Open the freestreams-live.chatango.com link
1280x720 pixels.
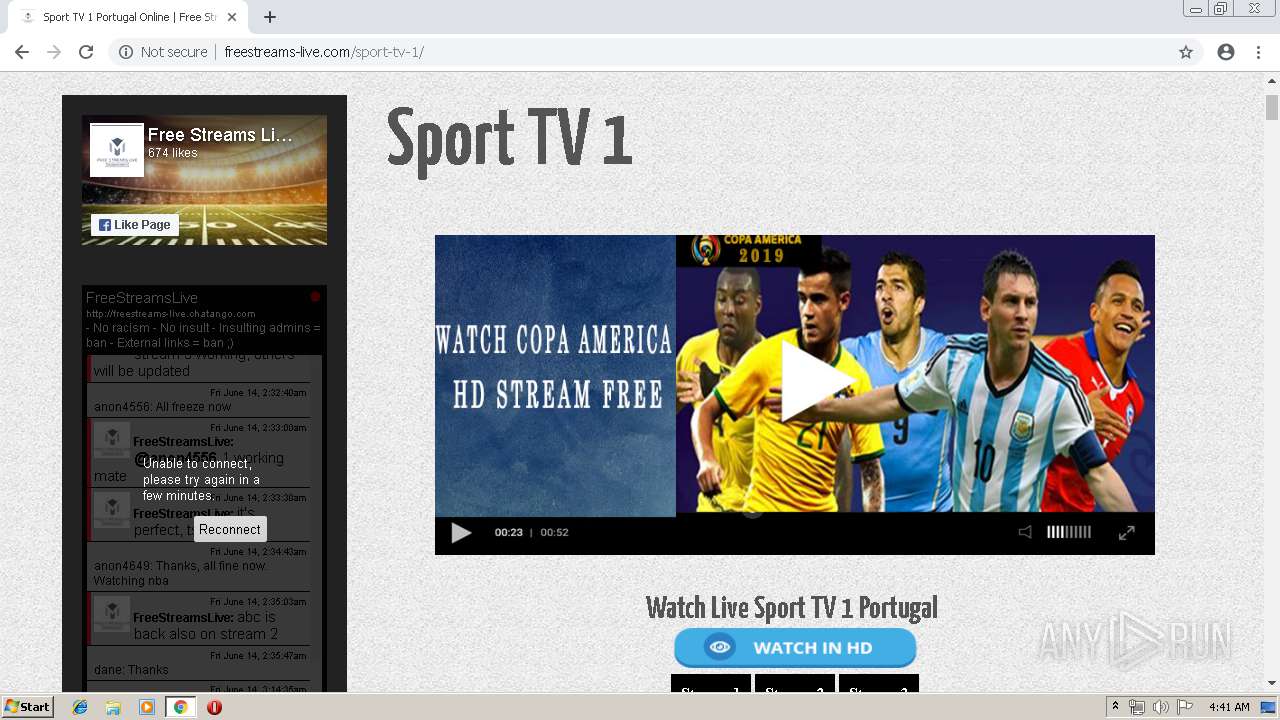170,314
